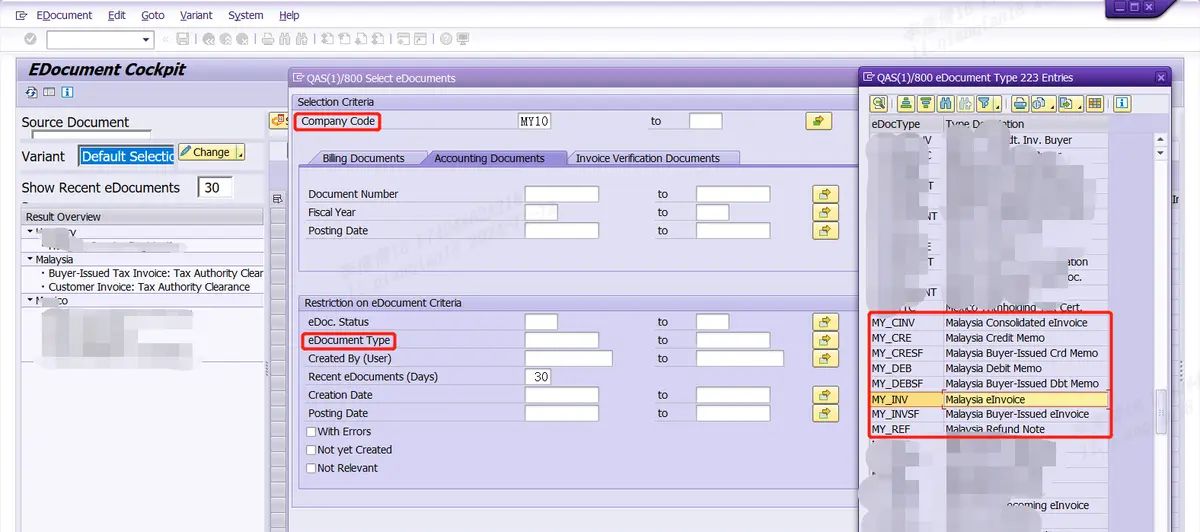Open the Goto menu
1200x532 pixels.
pos(152,15)
